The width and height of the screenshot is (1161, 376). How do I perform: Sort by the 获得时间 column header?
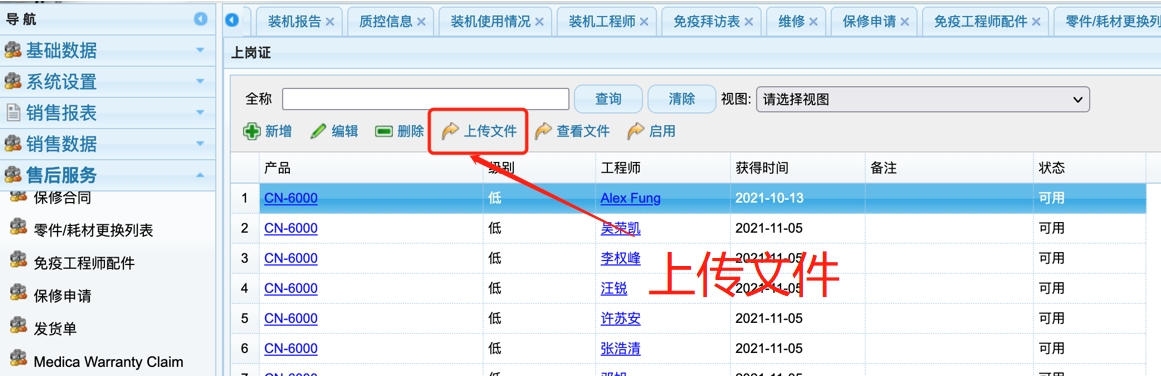[x=797, y=168]
